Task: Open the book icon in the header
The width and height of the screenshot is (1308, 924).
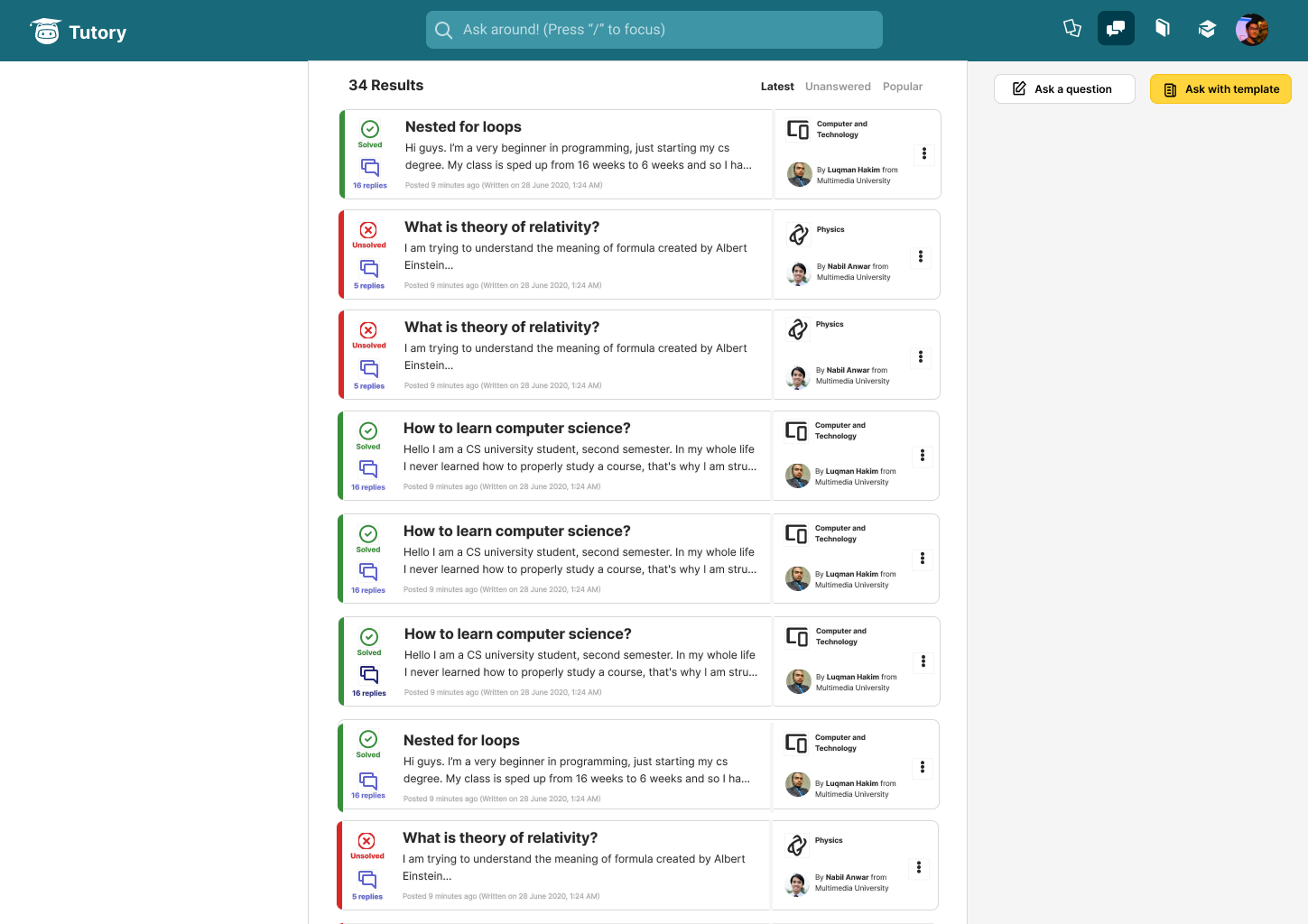Action: (x=1163, y=29)
